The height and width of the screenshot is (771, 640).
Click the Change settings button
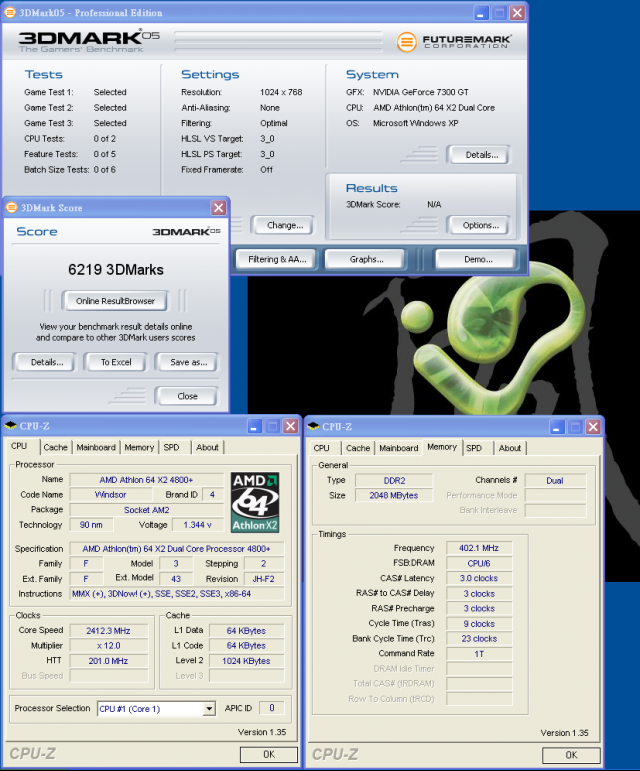(283, 225)
